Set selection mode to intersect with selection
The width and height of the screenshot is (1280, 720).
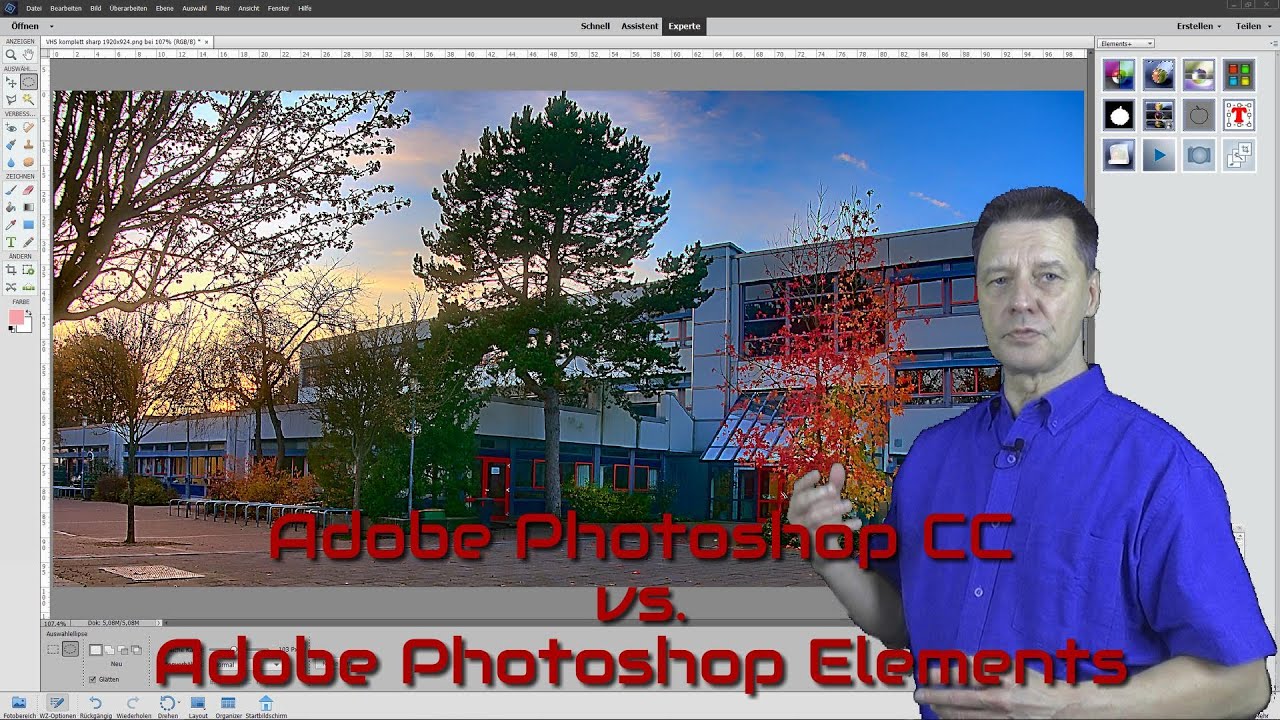(x=136, y=650)
